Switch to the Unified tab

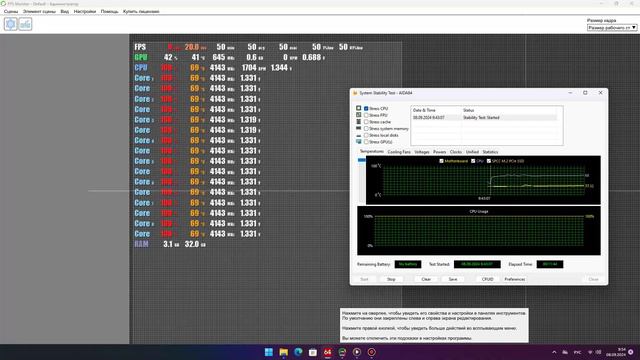[472, 152]
